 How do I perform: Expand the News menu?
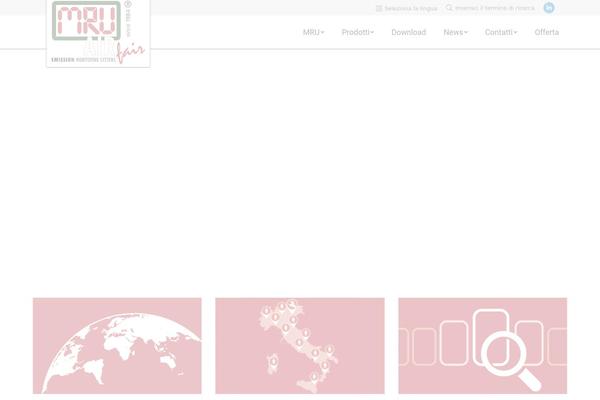click(x=455, y=32)
